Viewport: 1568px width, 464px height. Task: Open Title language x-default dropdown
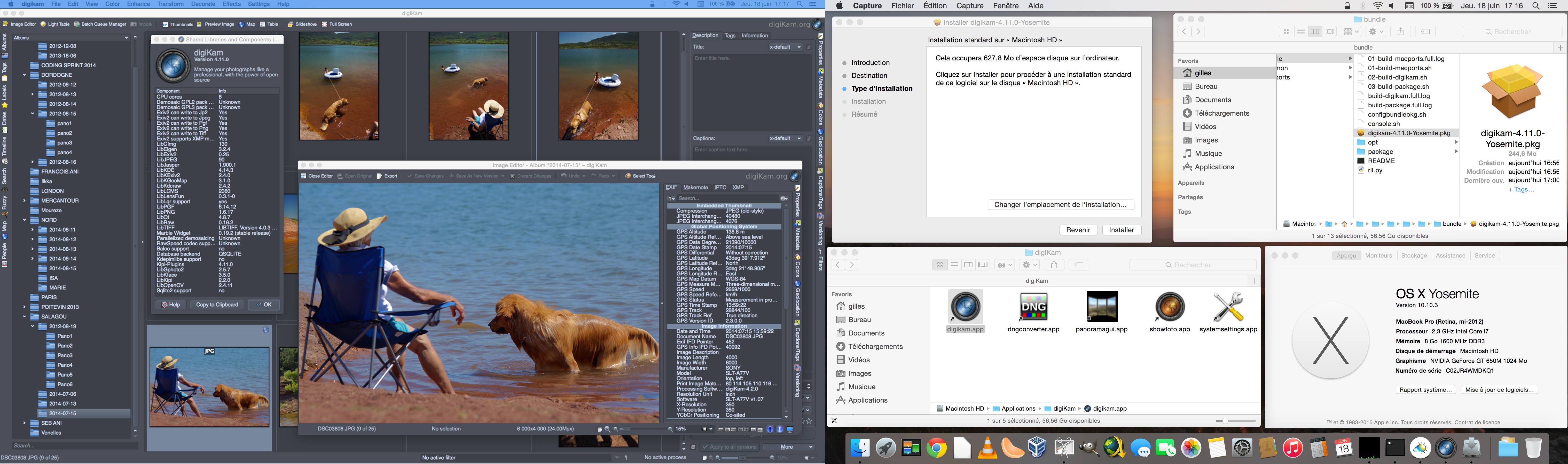(785, 47)
